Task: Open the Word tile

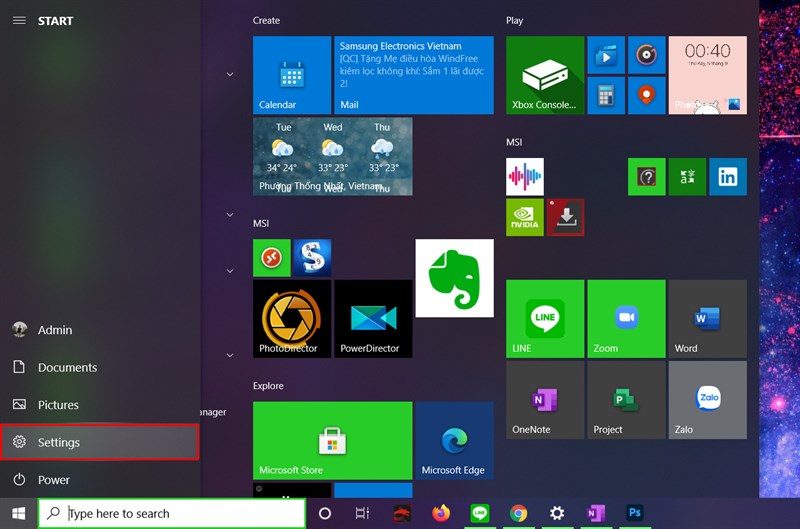Action: [708, 319]
